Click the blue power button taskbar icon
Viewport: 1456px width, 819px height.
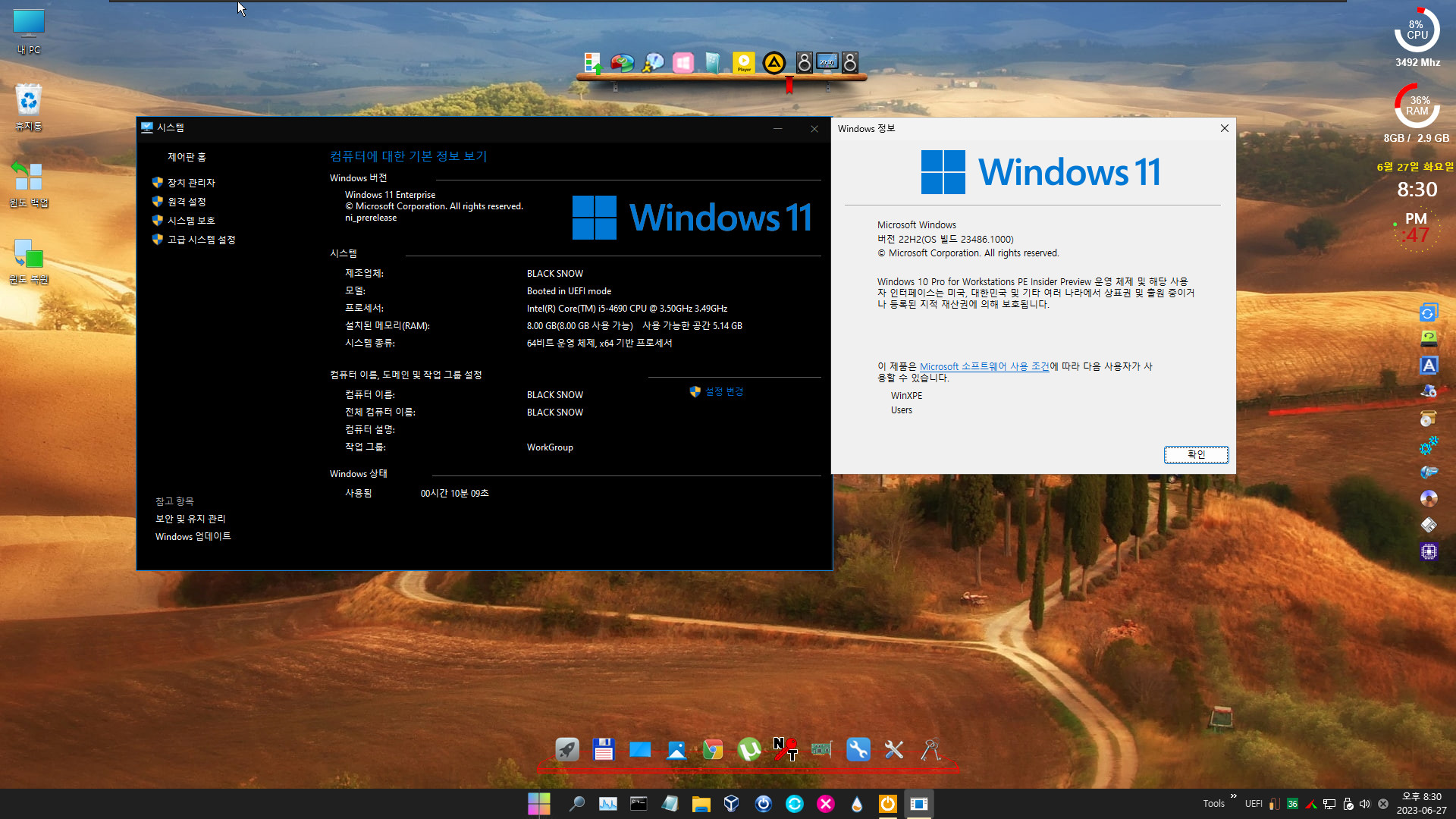click(763, 804)
